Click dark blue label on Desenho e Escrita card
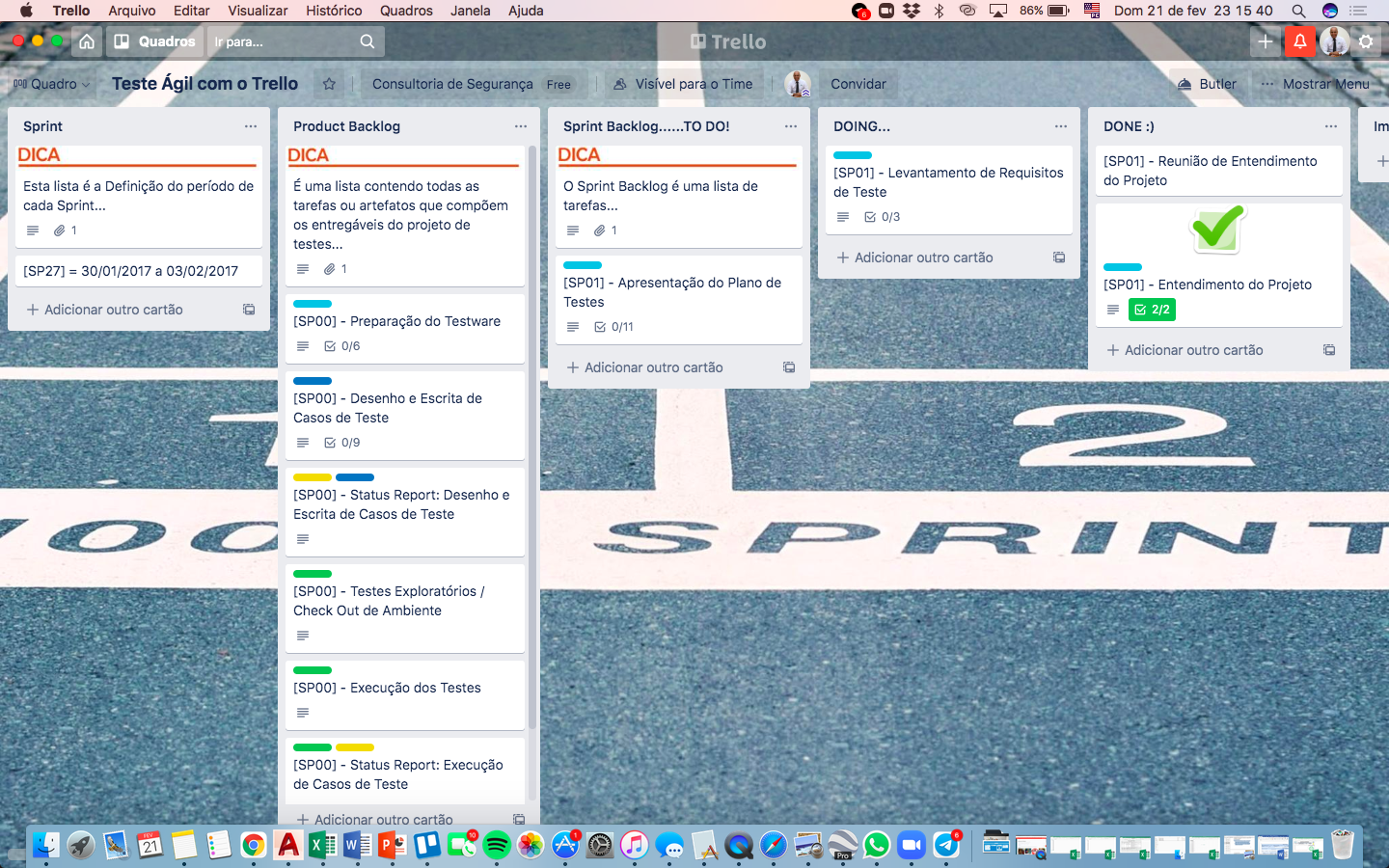 coord(313,381)
